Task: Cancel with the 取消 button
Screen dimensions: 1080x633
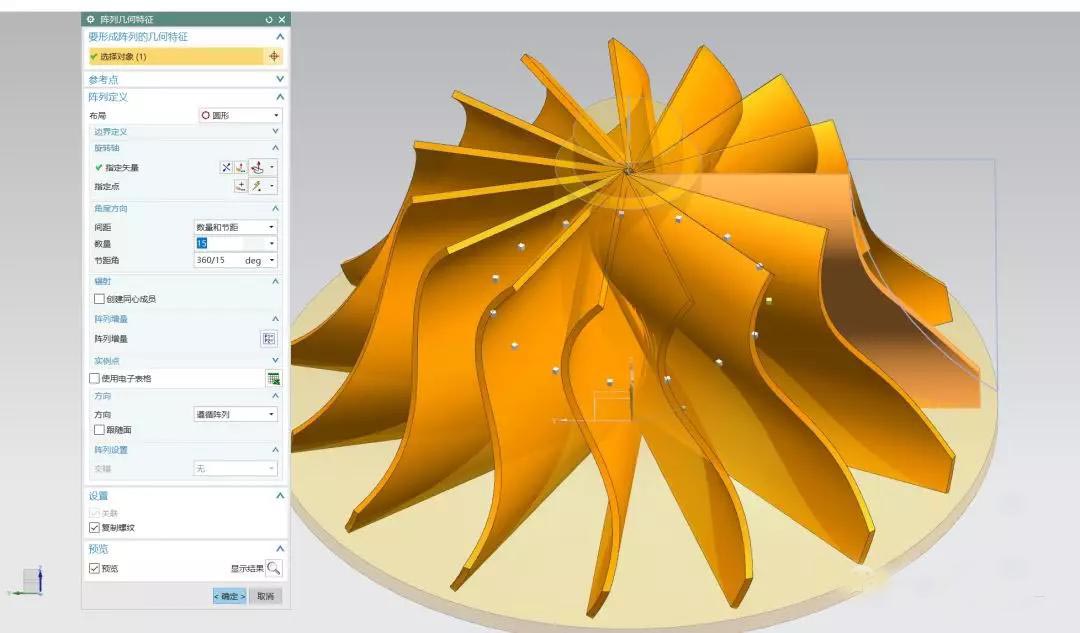Action: 266,596
